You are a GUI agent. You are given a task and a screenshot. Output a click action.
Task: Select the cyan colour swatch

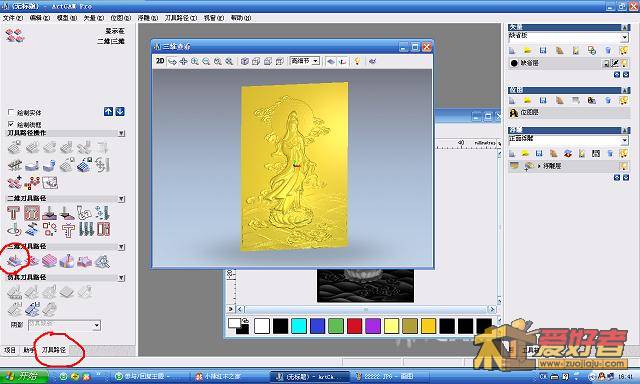click(299, 326)
